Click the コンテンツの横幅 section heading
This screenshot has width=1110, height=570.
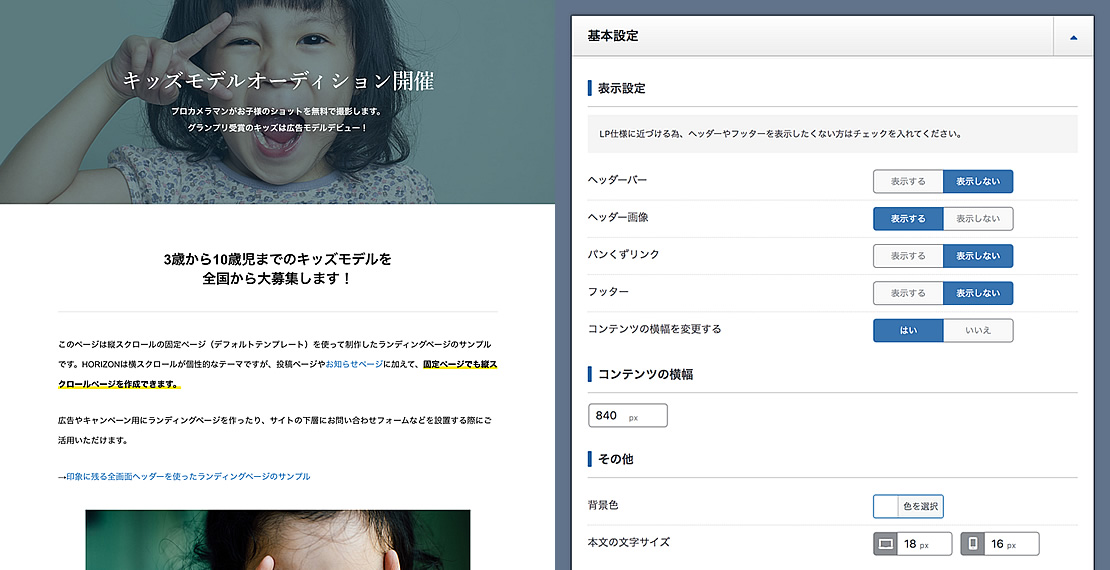click(x=645, y=375)
